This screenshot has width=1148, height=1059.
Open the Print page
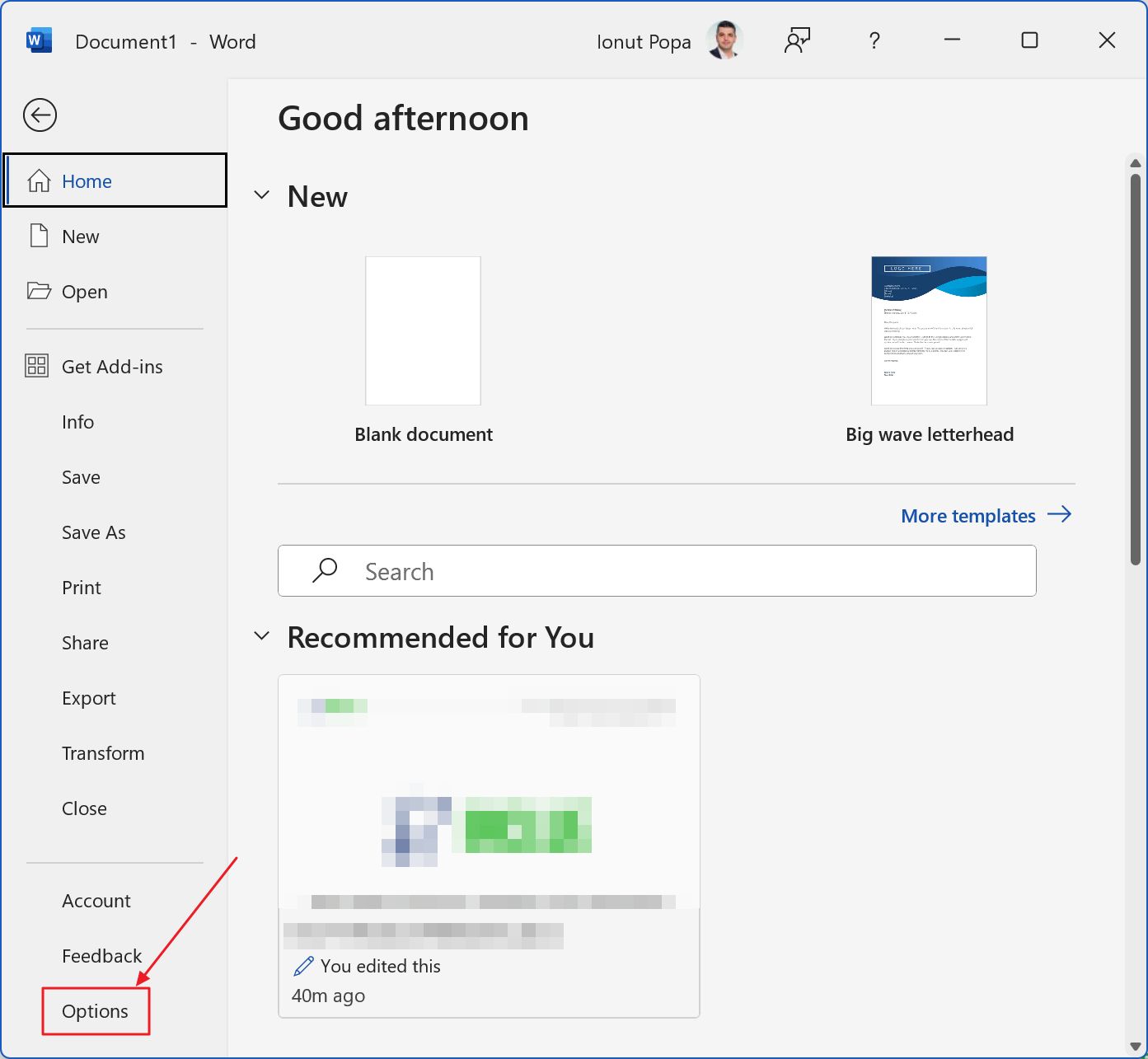[115, 588]
